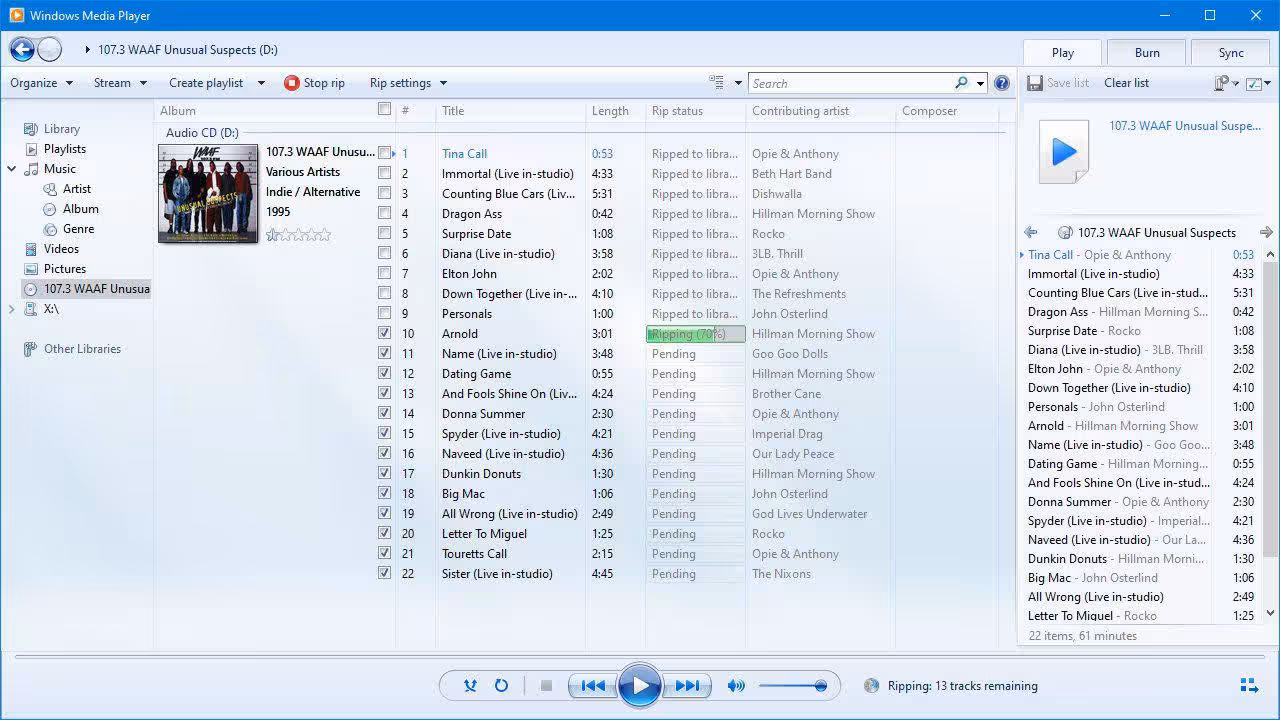The image size is (1280, 720).
Task: Switch to the Play tab
Action: coord(1062,53)
